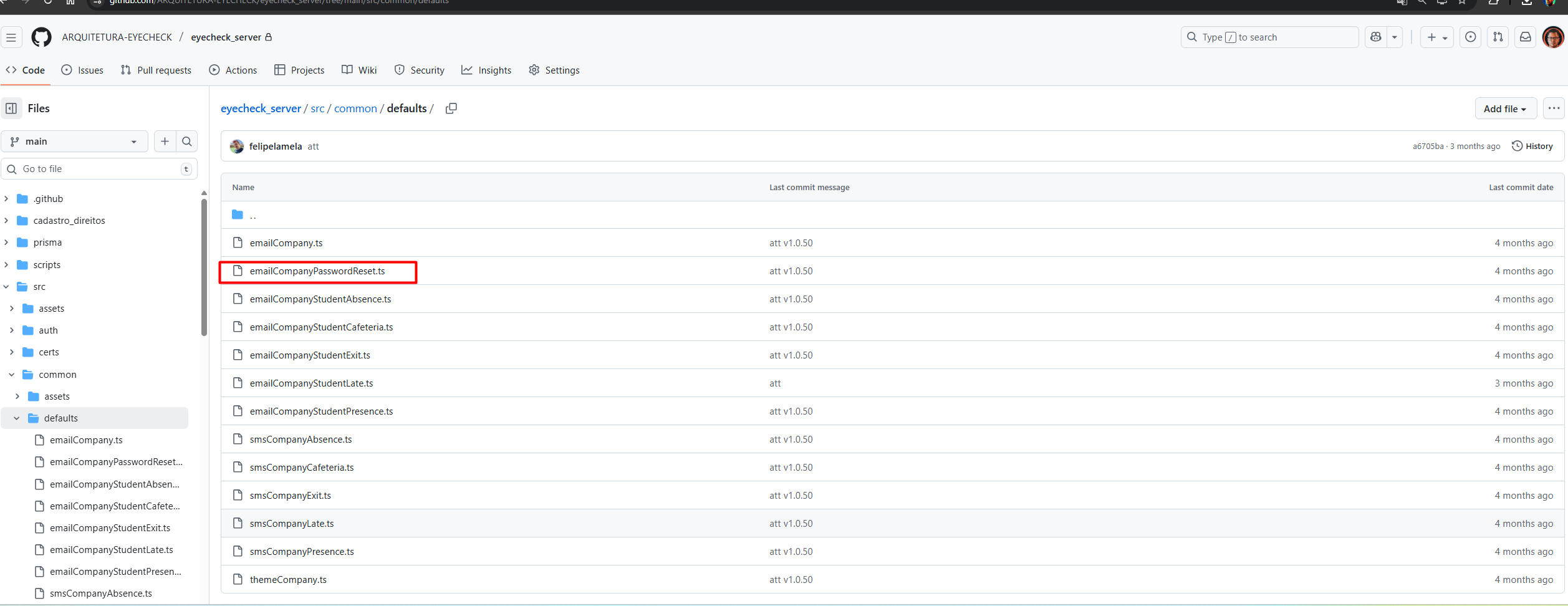The image size is (1568, 606).
Task: Collapse the Files side panel
Action: tap(11, 108)
